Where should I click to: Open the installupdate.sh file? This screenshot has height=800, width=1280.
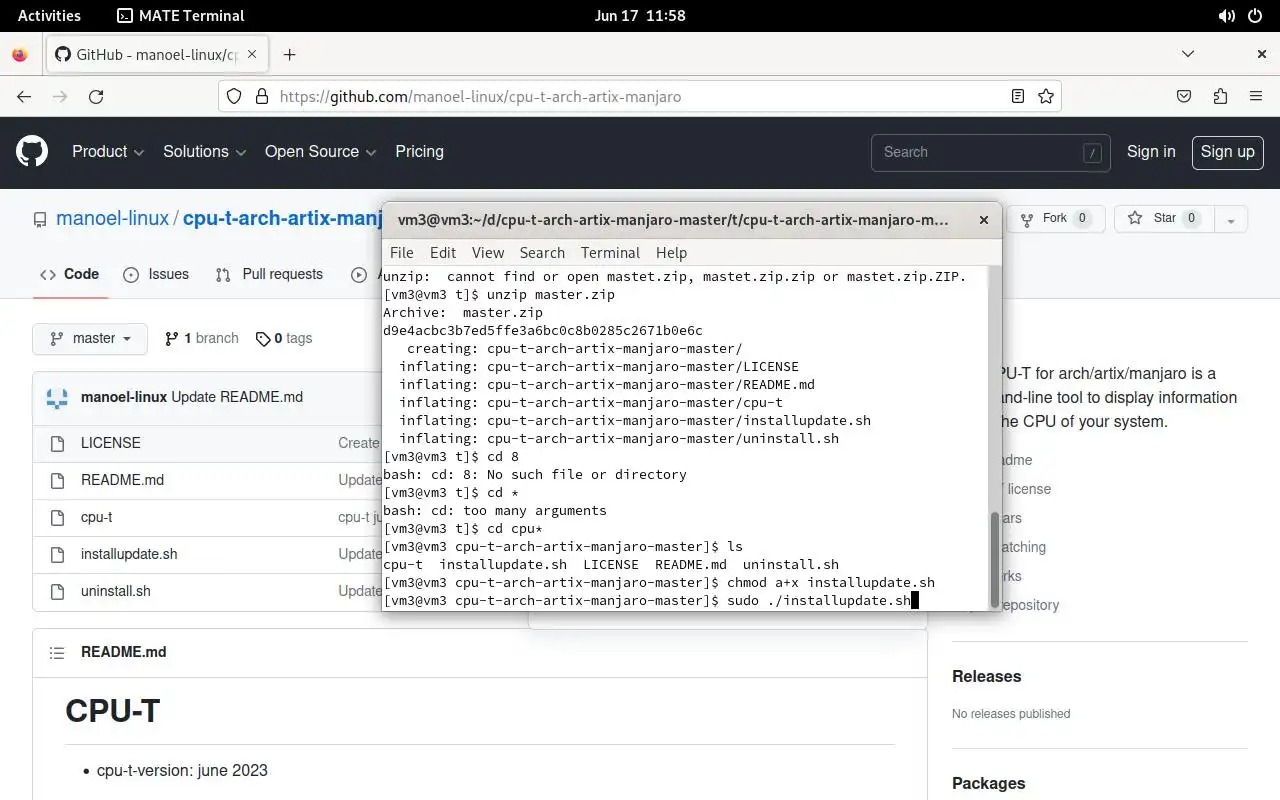(x=129, y=554)
